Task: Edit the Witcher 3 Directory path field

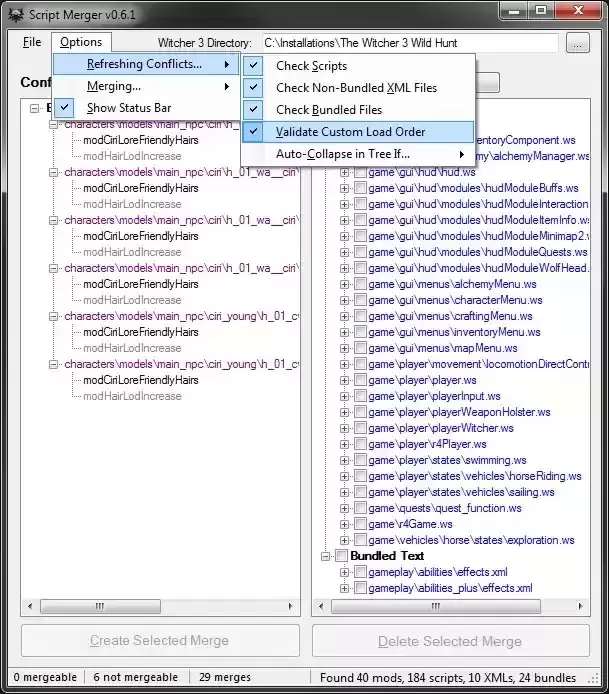Action: coord(410,43)
